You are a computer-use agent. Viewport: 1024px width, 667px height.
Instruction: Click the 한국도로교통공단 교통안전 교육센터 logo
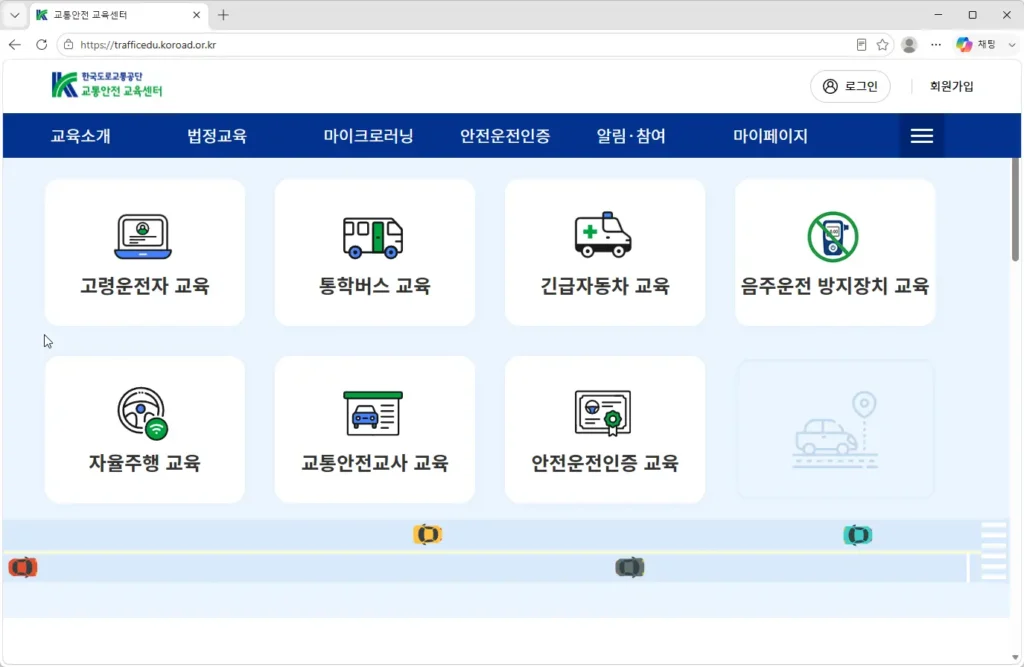click(x=107, y=85)
